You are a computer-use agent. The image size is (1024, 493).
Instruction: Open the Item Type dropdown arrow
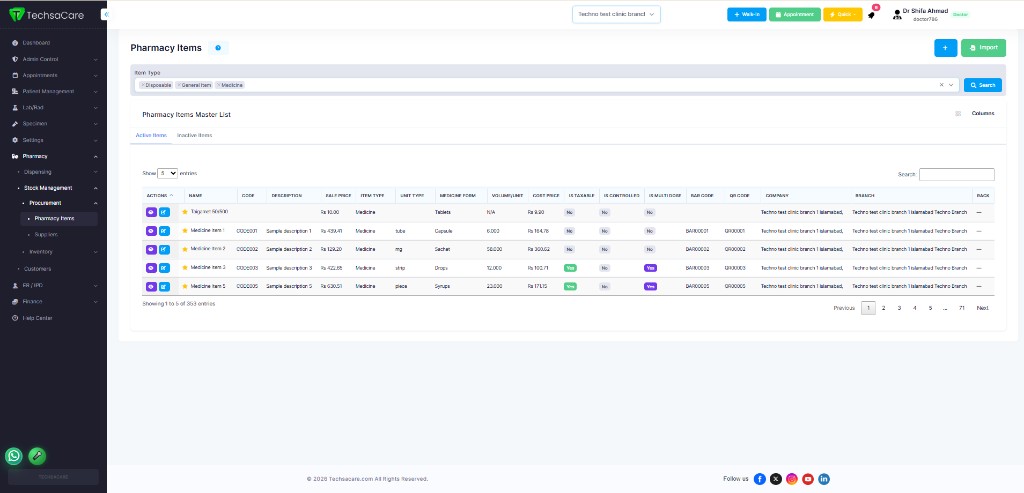[952, 85]
